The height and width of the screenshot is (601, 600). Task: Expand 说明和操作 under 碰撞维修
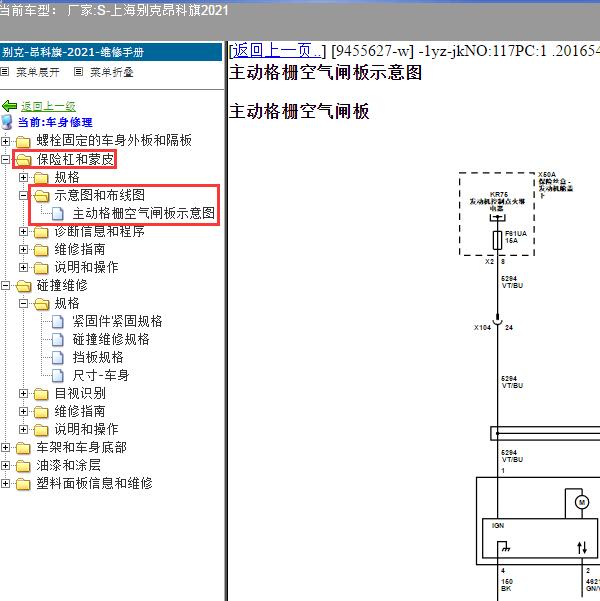click(23, 429)
